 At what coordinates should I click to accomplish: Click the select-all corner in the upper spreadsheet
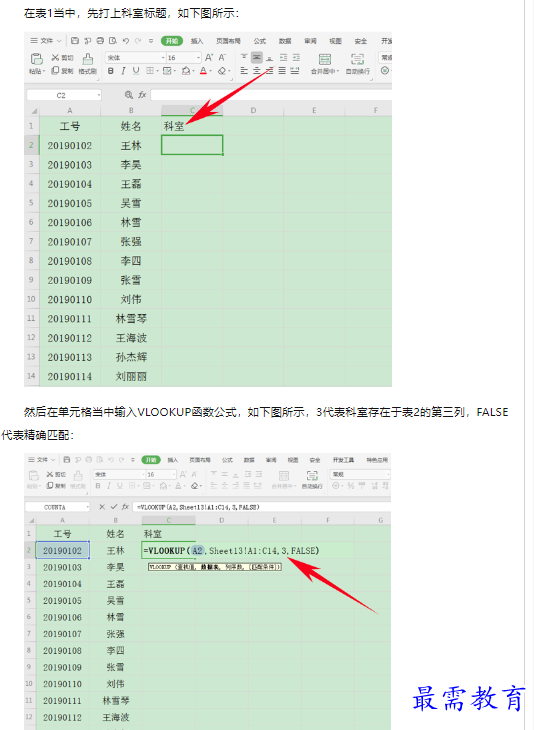click(x=34, y=111)
